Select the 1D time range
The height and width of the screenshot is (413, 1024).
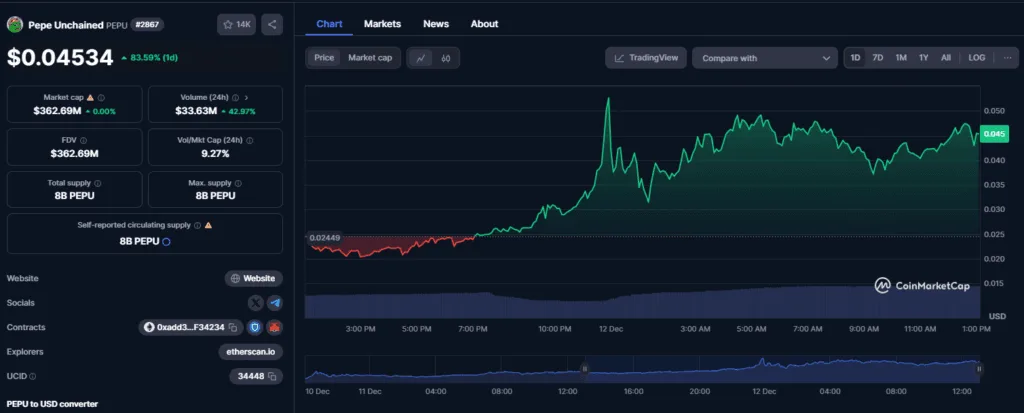pos(855,58)
